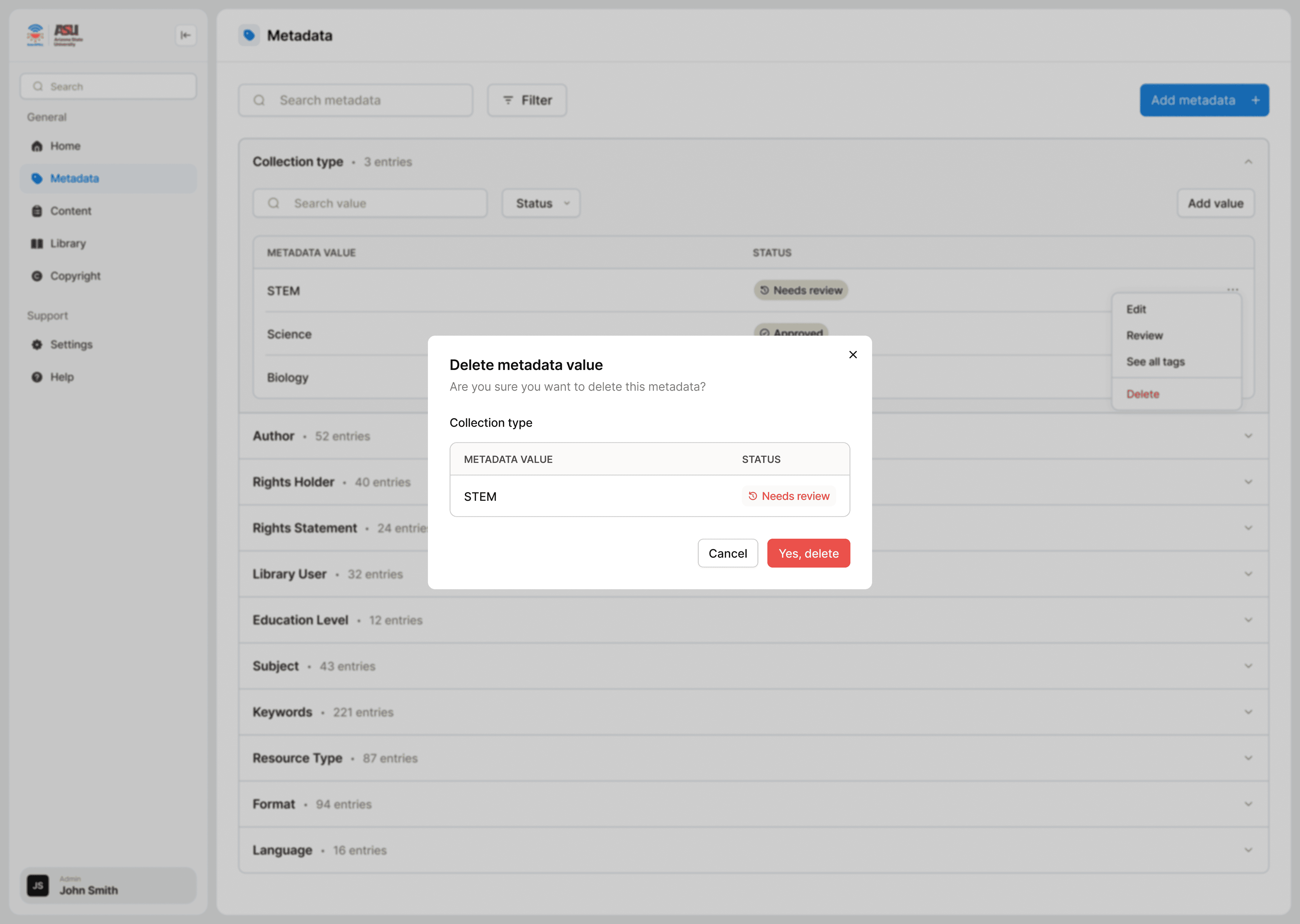Open Home from sidebar
The image size is (1300, 924).
65,146
